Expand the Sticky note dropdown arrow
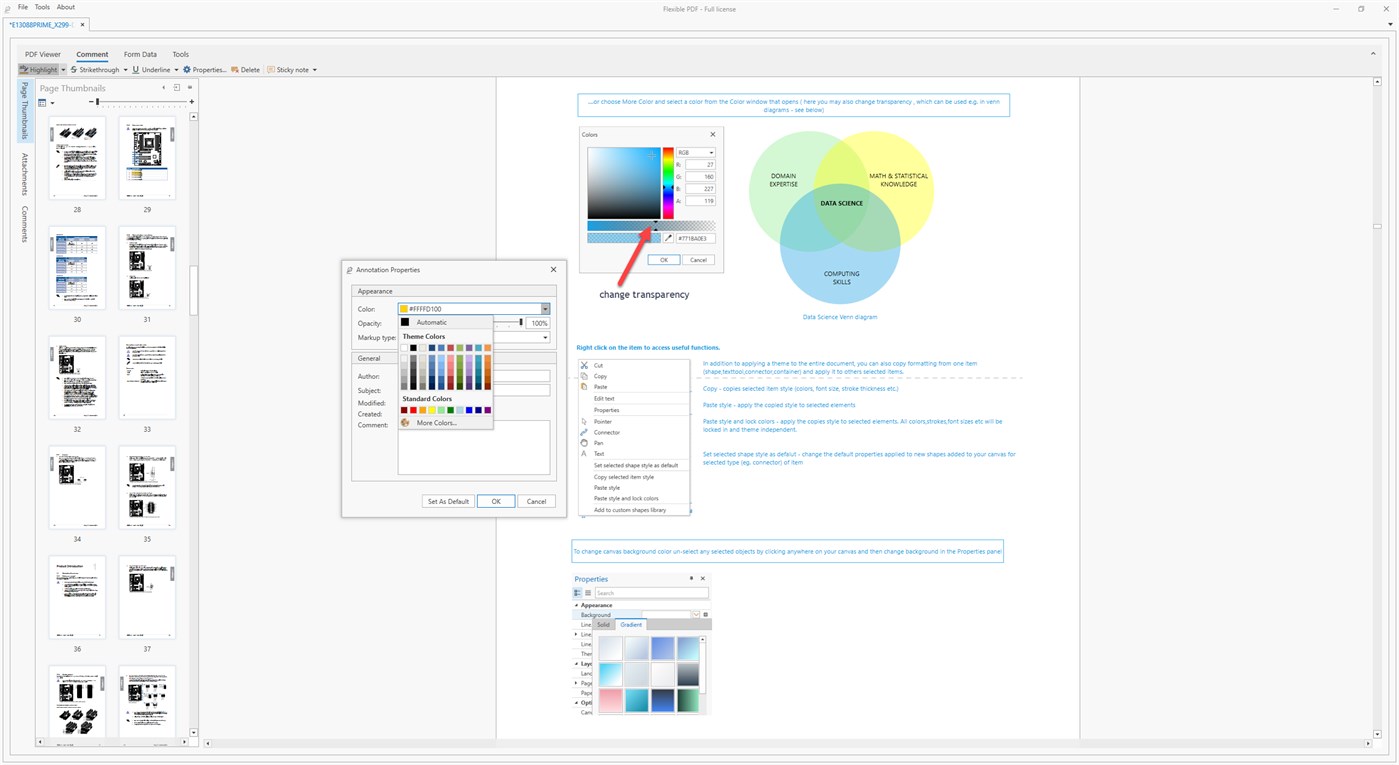 pyautogui.click(x=314, y=70)
